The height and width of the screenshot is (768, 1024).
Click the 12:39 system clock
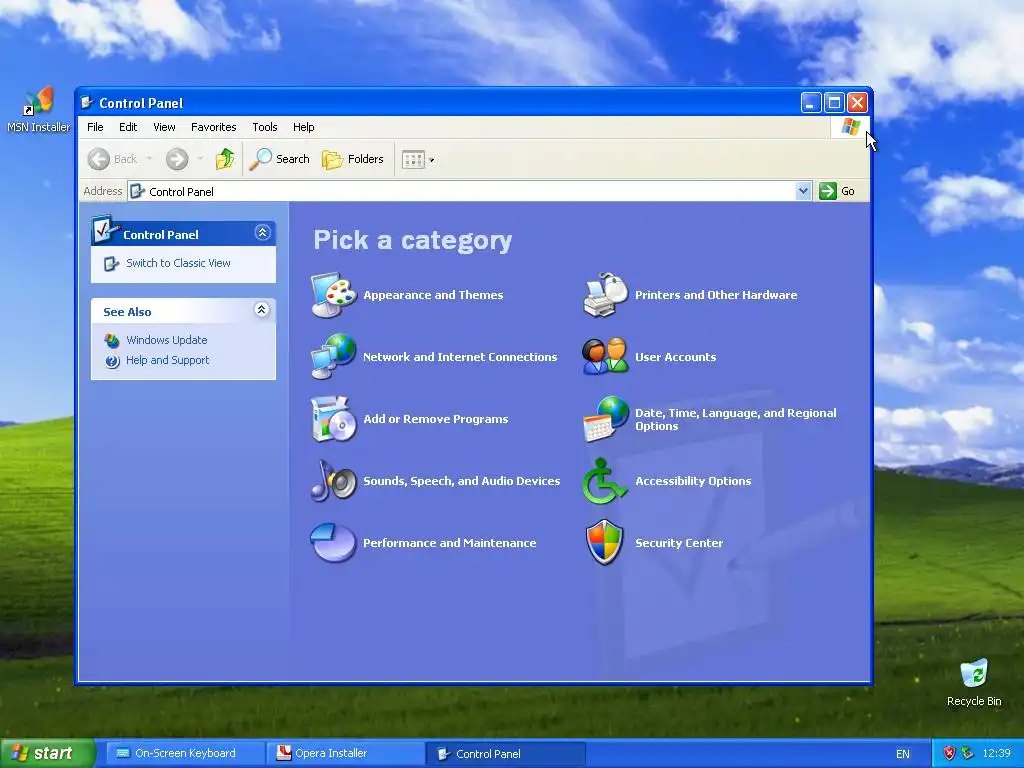[x=997, y=753]
